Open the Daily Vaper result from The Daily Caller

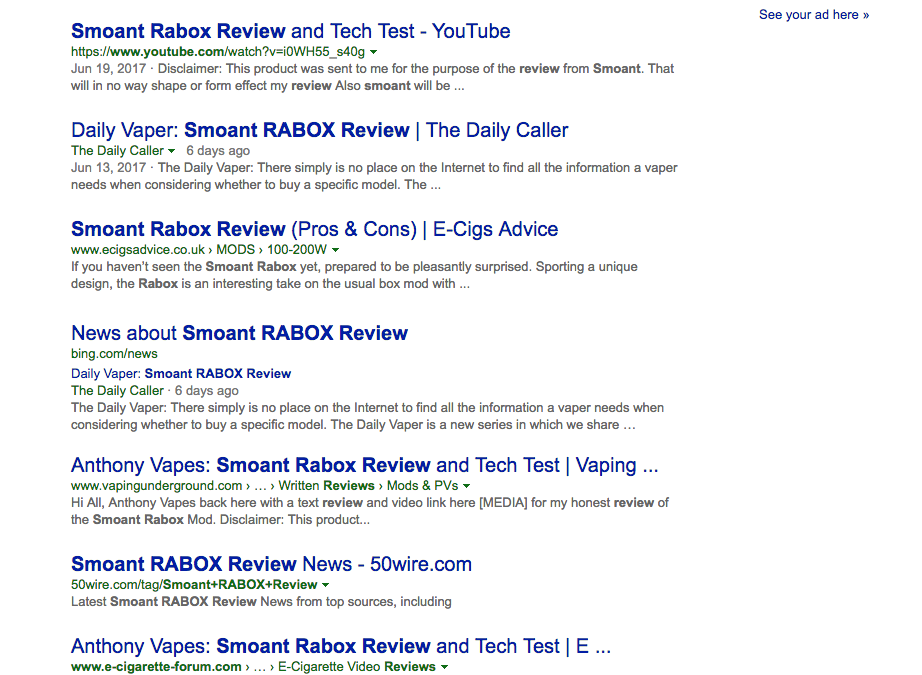tap(319, 130)
